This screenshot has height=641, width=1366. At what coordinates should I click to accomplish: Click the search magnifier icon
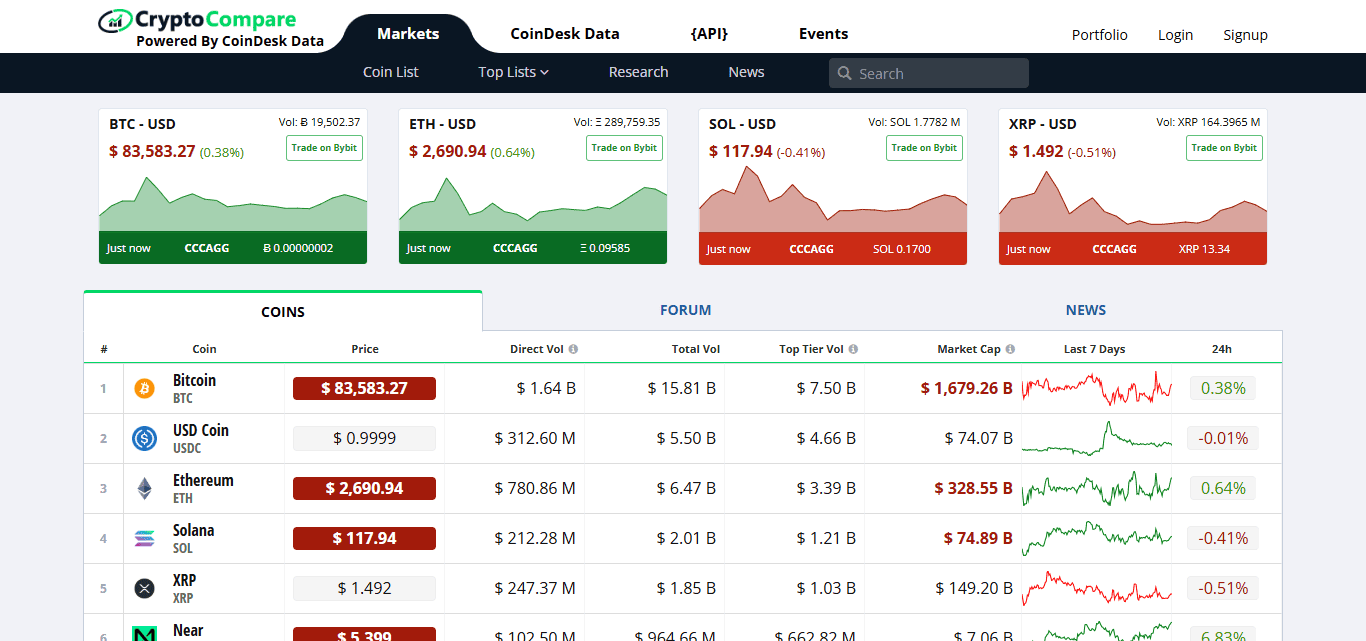(845, 73)
